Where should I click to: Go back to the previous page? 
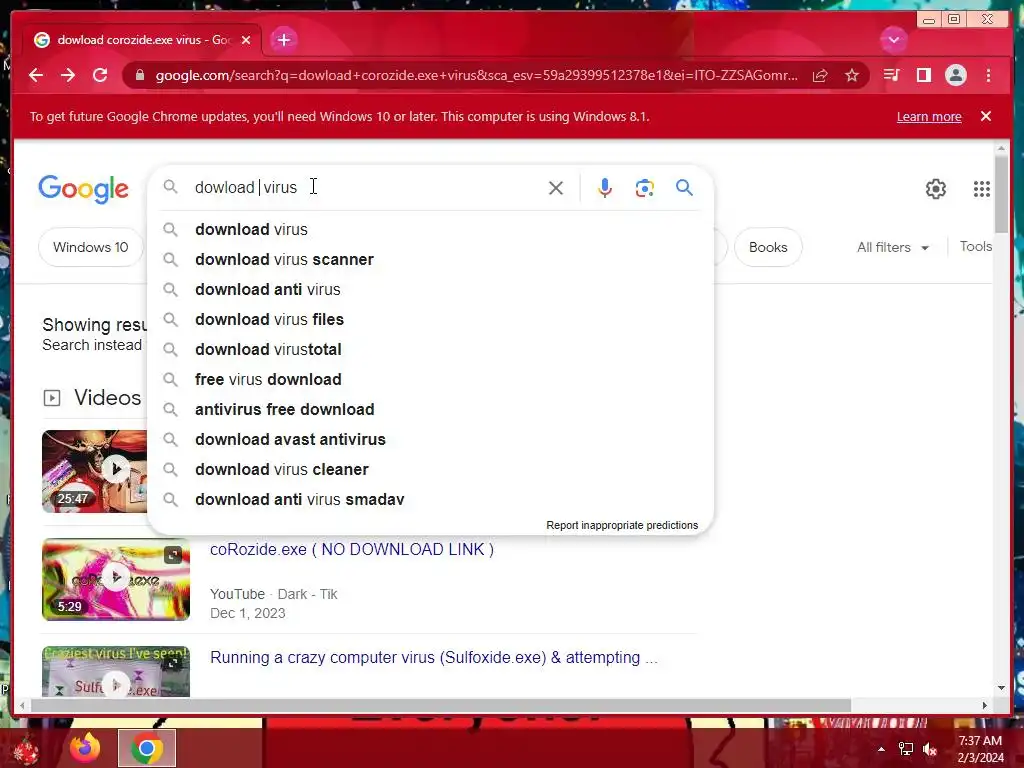[x=36, y=75]
